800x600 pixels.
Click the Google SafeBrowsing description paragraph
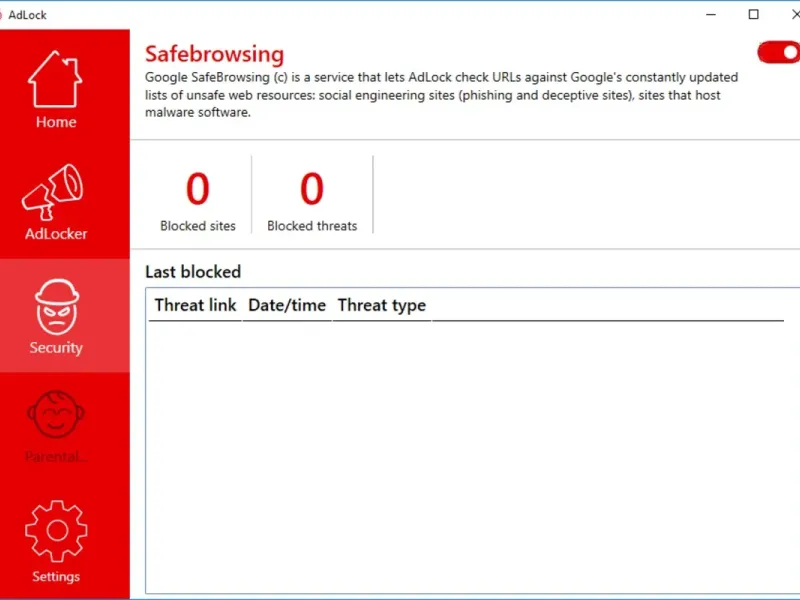(x=441, y=95)
